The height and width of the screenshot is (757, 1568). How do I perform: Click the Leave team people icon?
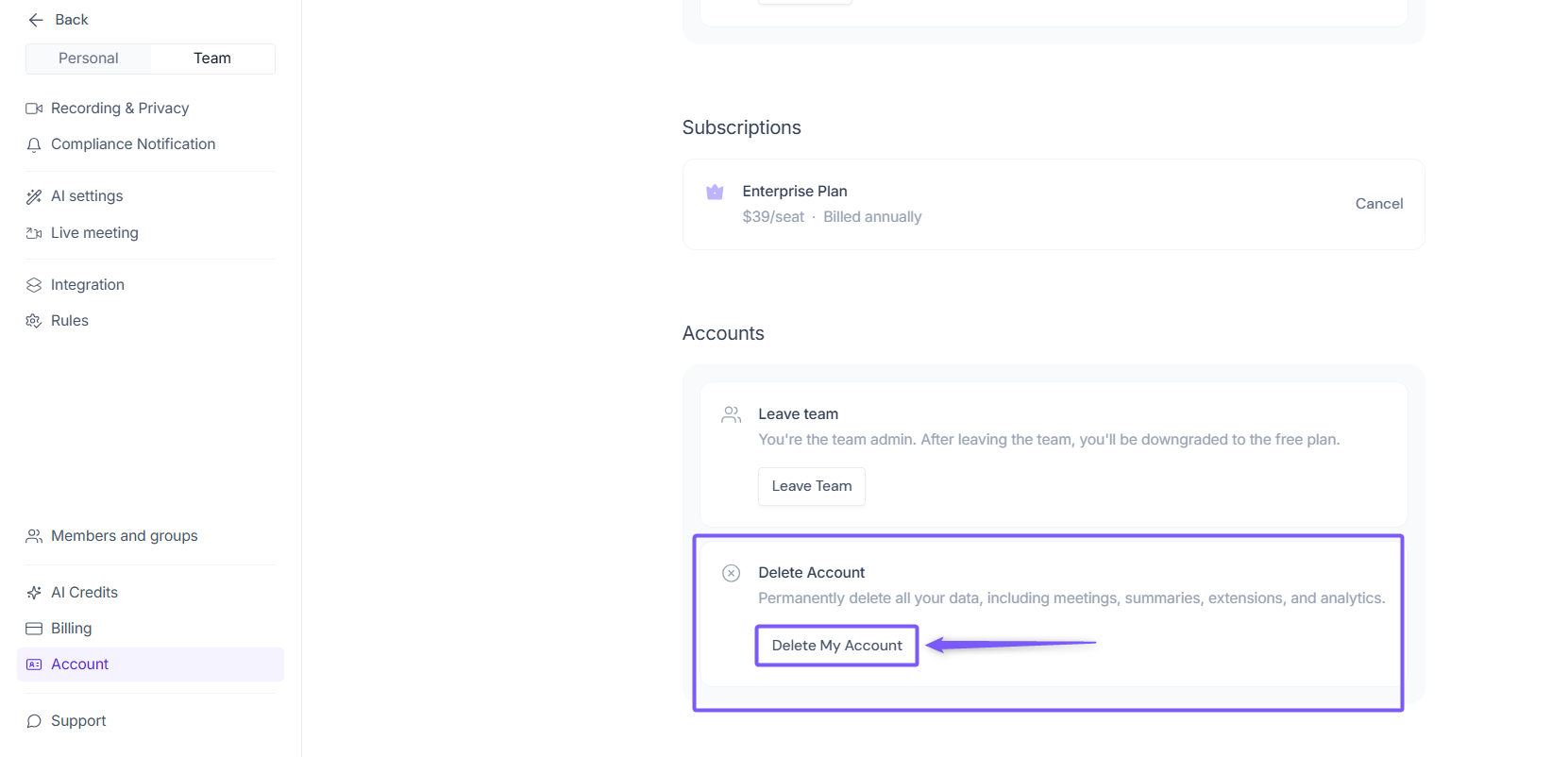tap(731, 414)
